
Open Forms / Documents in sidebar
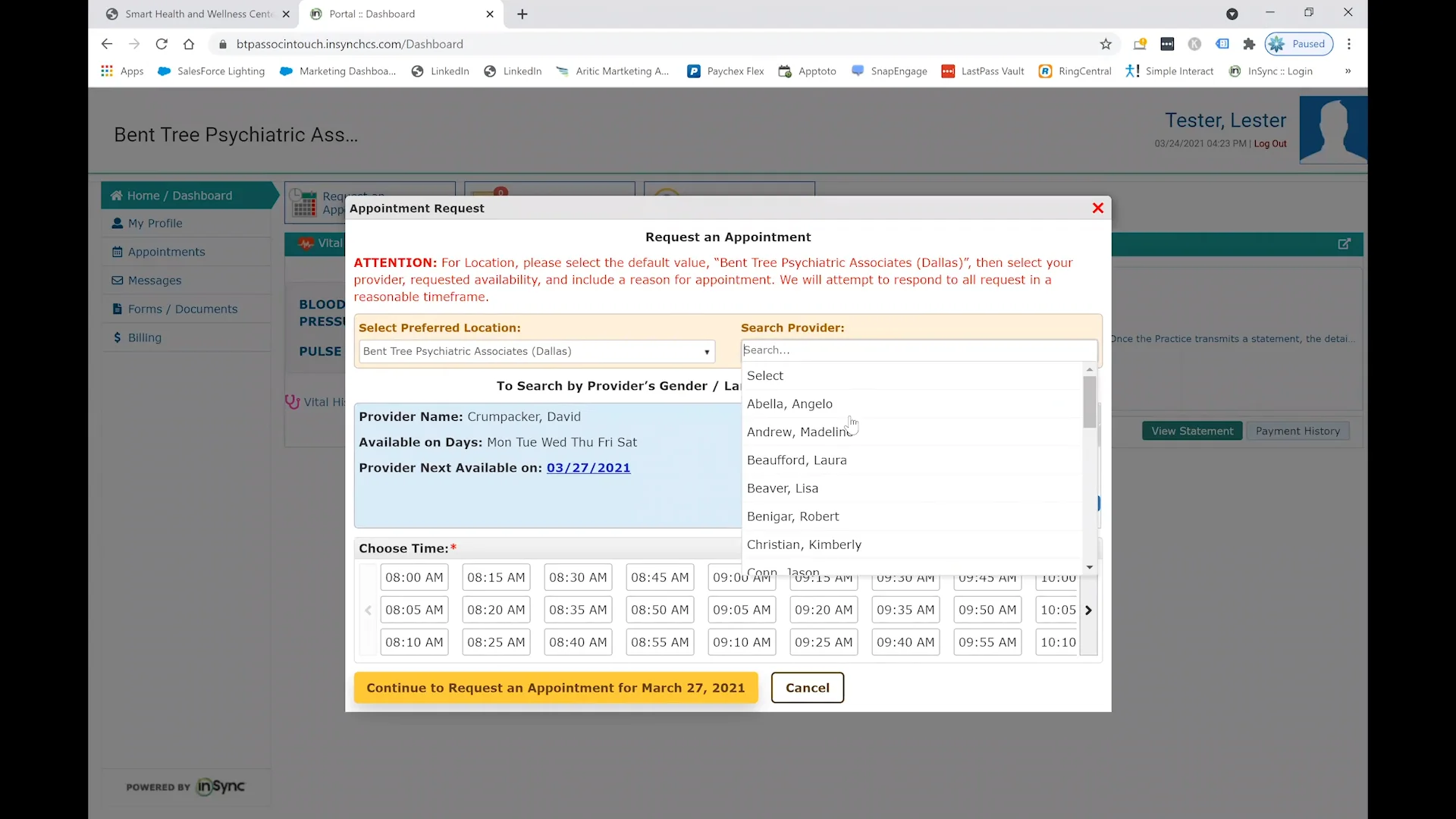187,309
